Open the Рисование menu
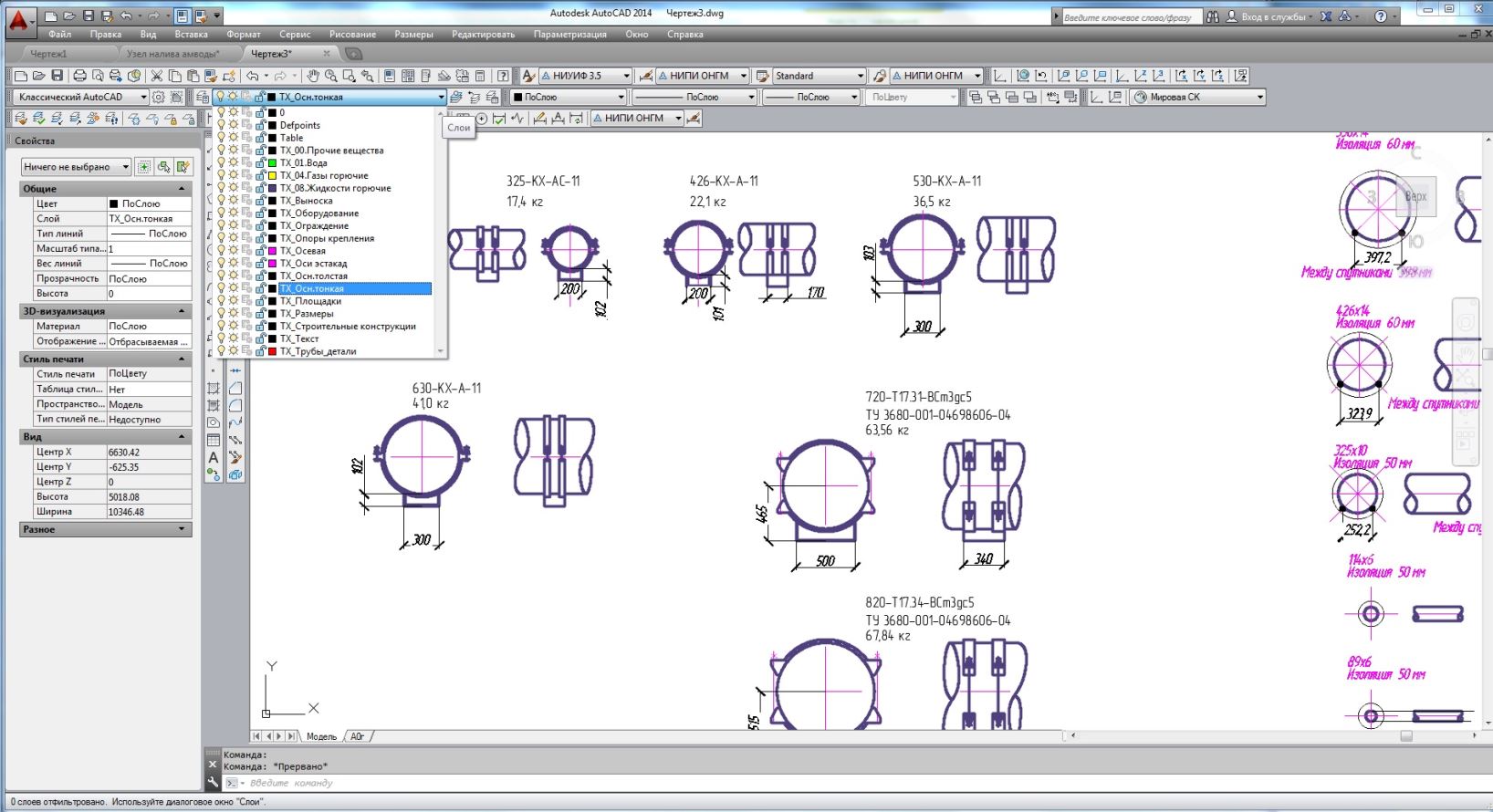 coord(352,35)
